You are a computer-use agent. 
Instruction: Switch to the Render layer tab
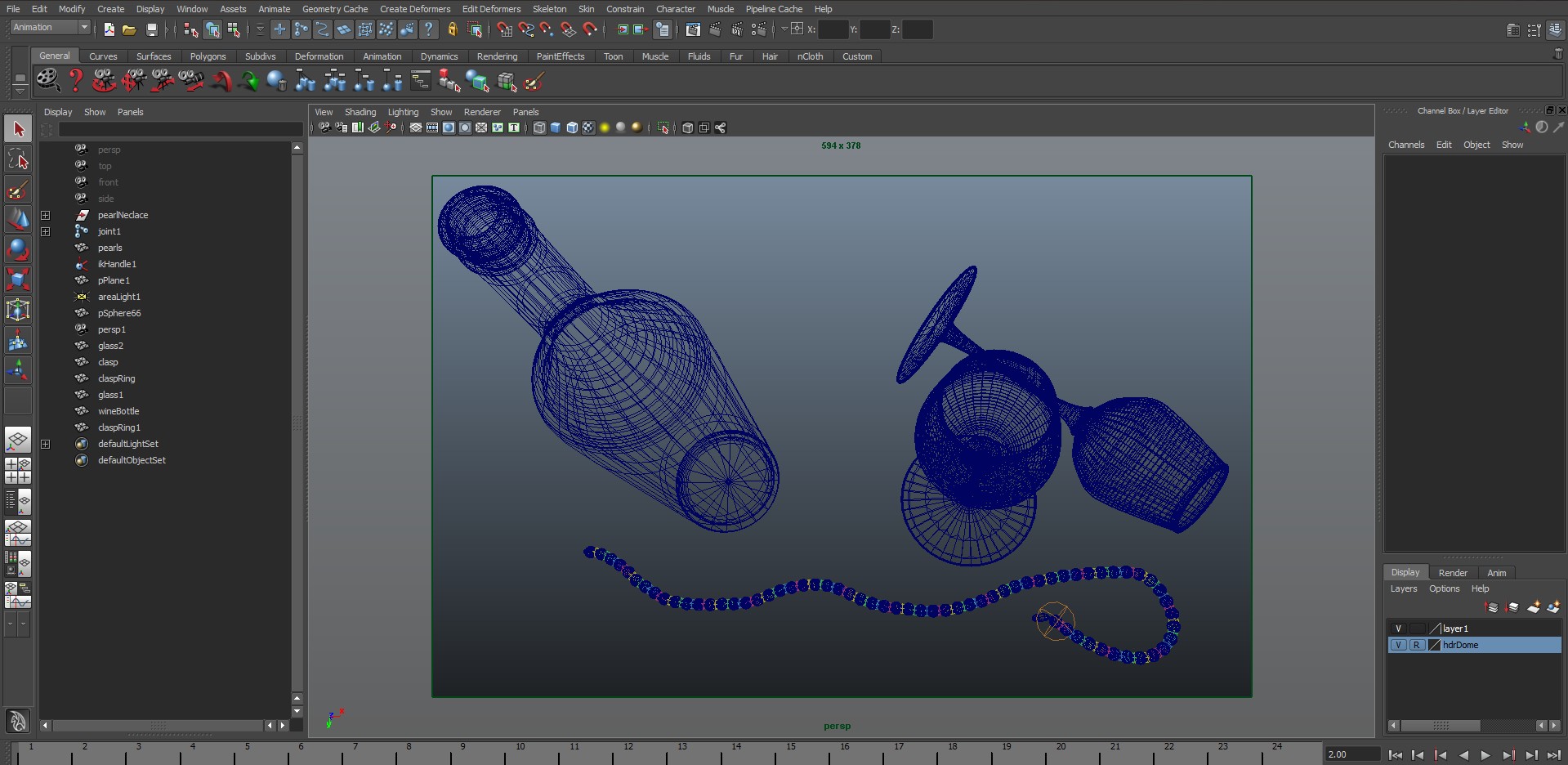1452,573
